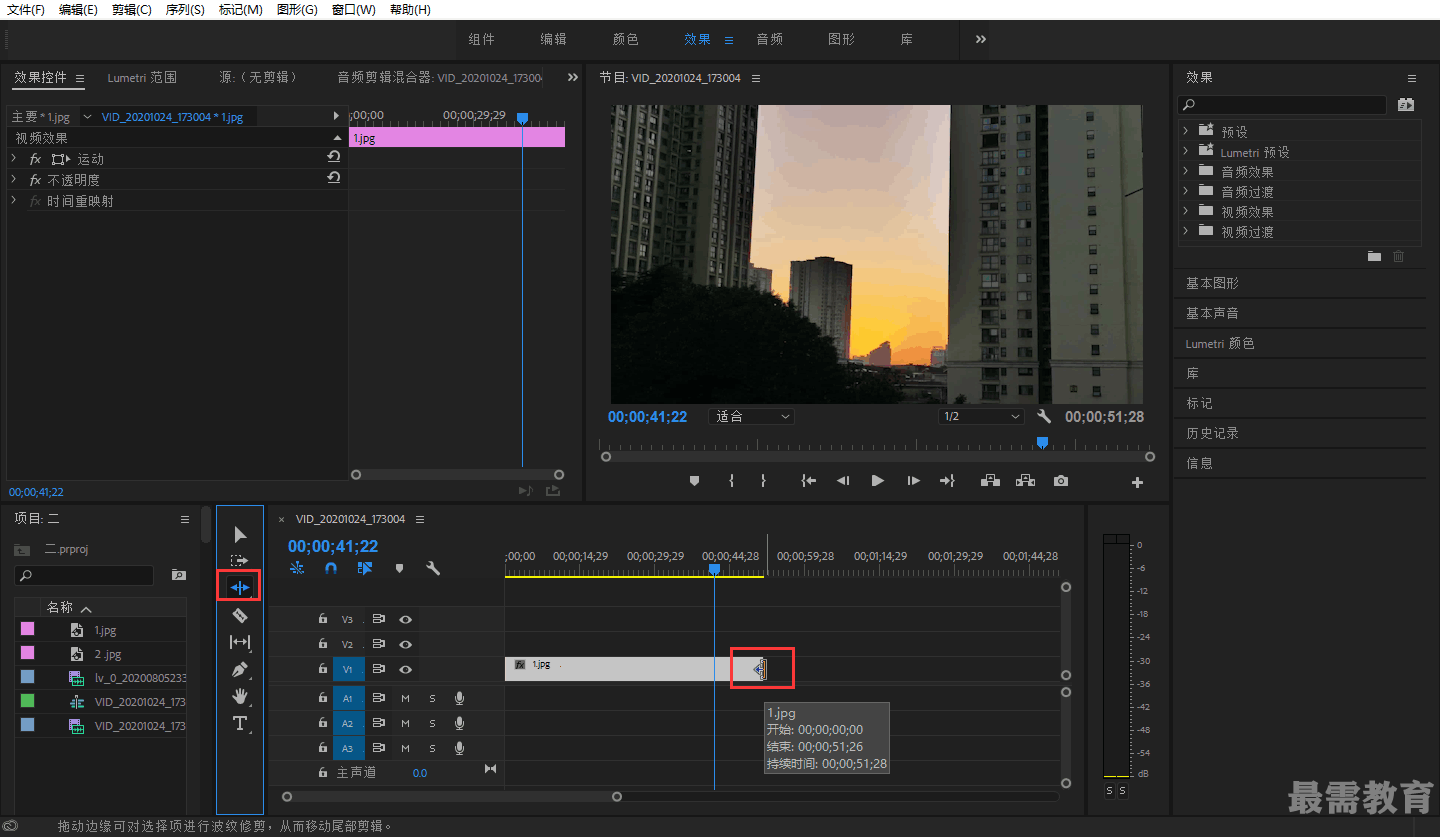This screenshot has height=837, width=1440.
Task: Click Mark Out button
Action: 763,481
